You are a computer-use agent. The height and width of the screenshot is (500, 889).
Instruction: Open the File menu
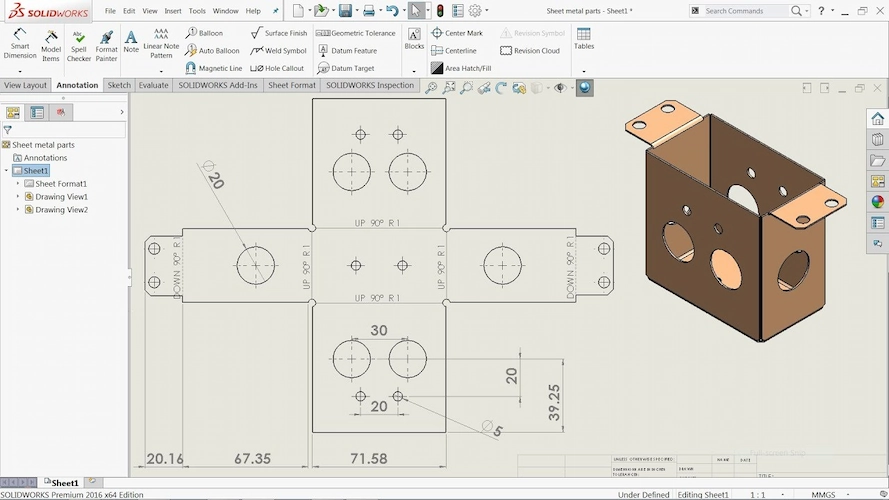110,11
